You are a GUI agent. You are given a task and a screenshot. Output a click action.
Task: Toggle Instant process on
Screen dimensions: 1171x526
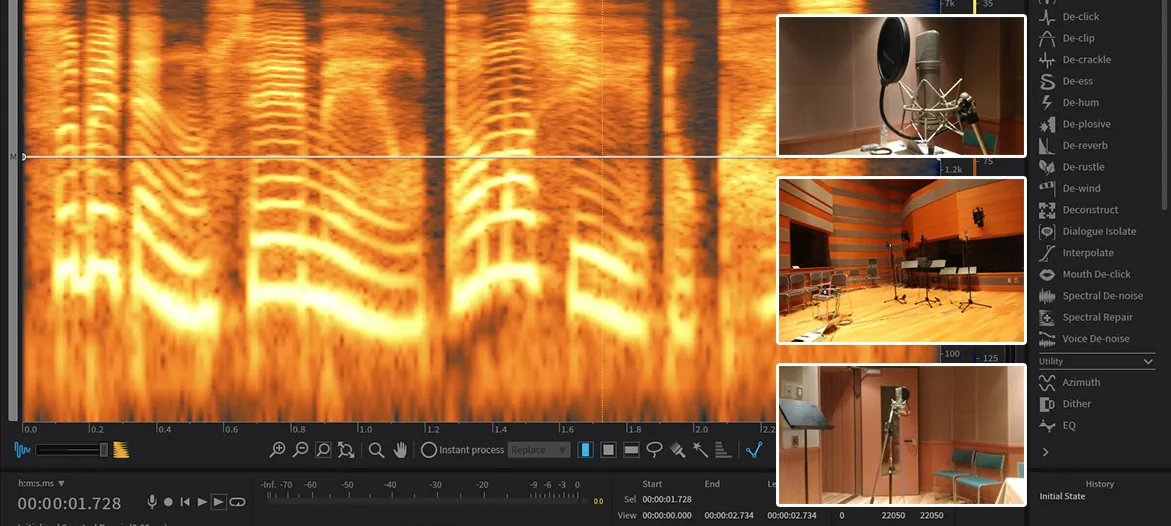pos(429,450)
